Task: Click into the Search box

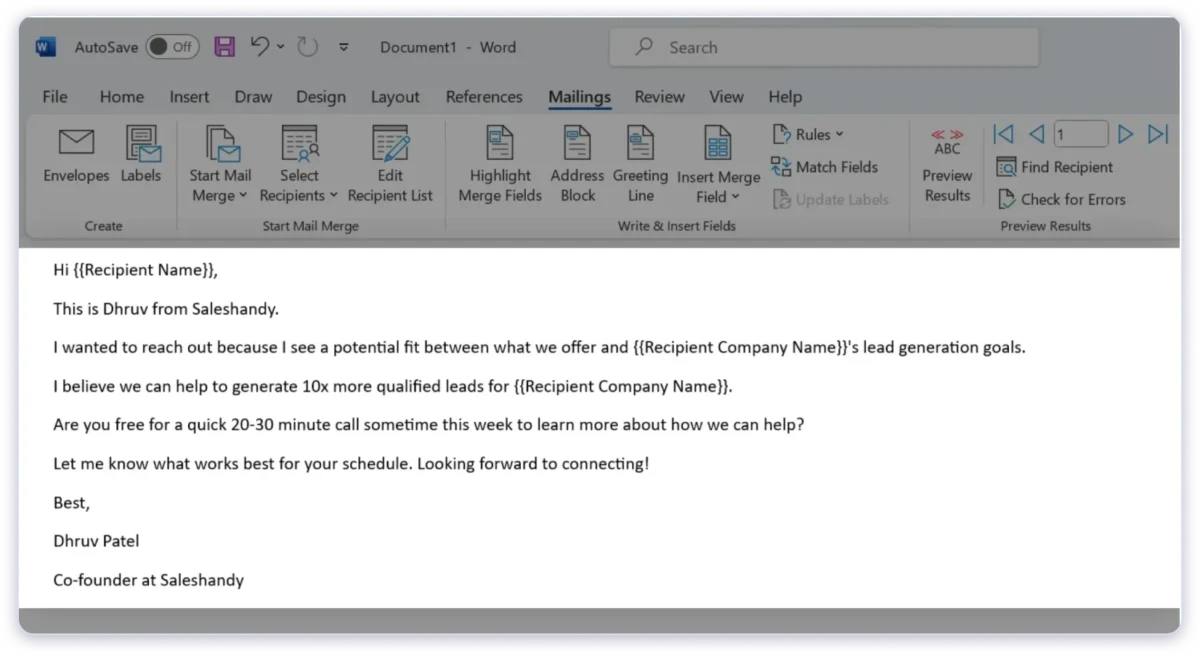Action: [824, 47]
